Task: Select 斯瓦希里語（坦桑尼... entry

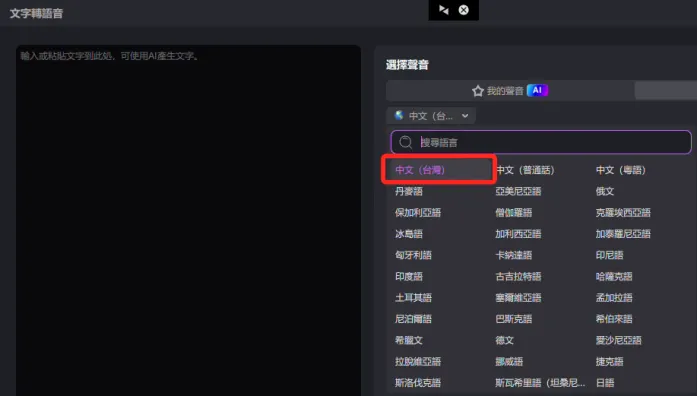Action: [x=540, y=383]
